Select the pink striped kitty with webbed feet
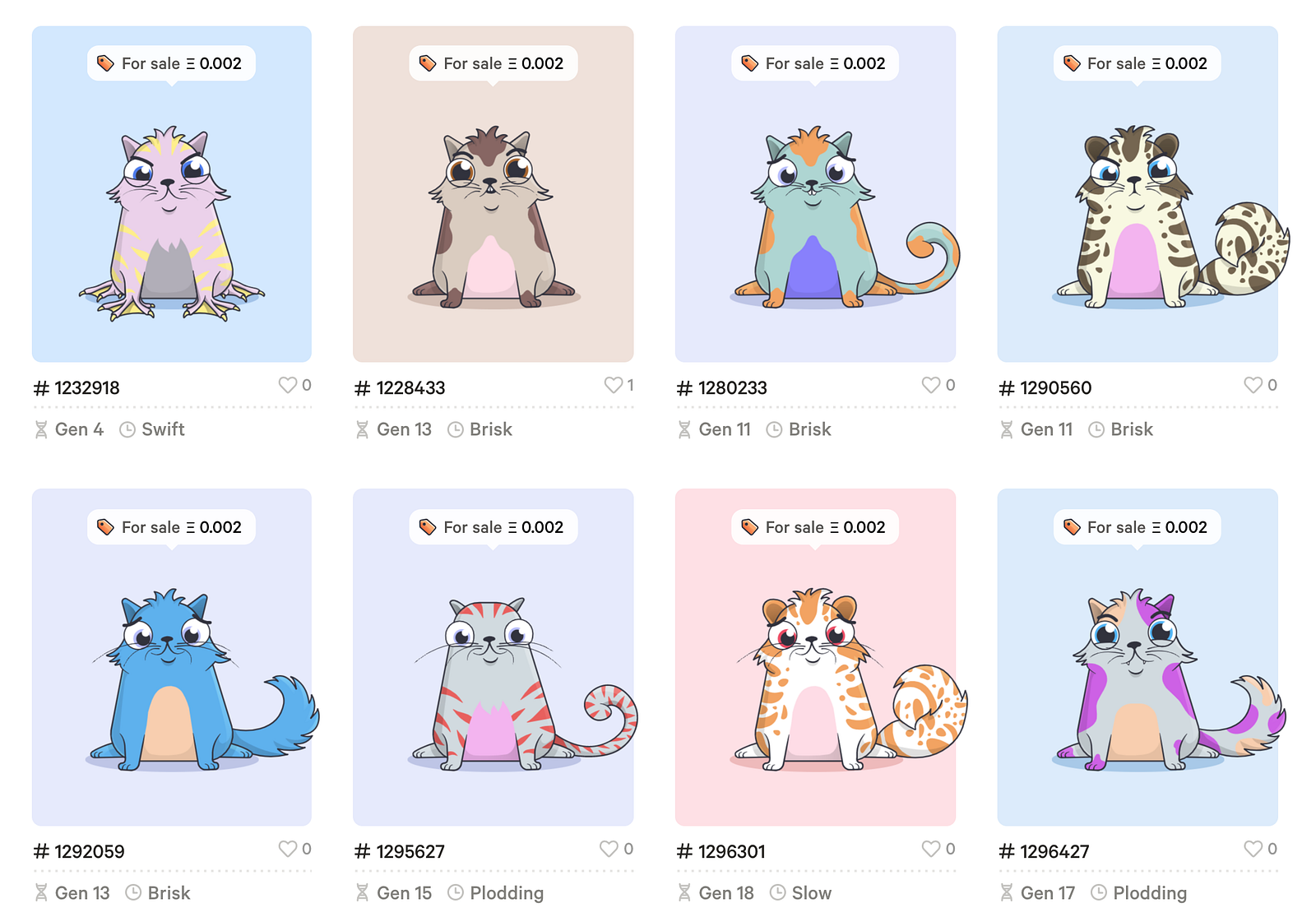 coord(172,223)
